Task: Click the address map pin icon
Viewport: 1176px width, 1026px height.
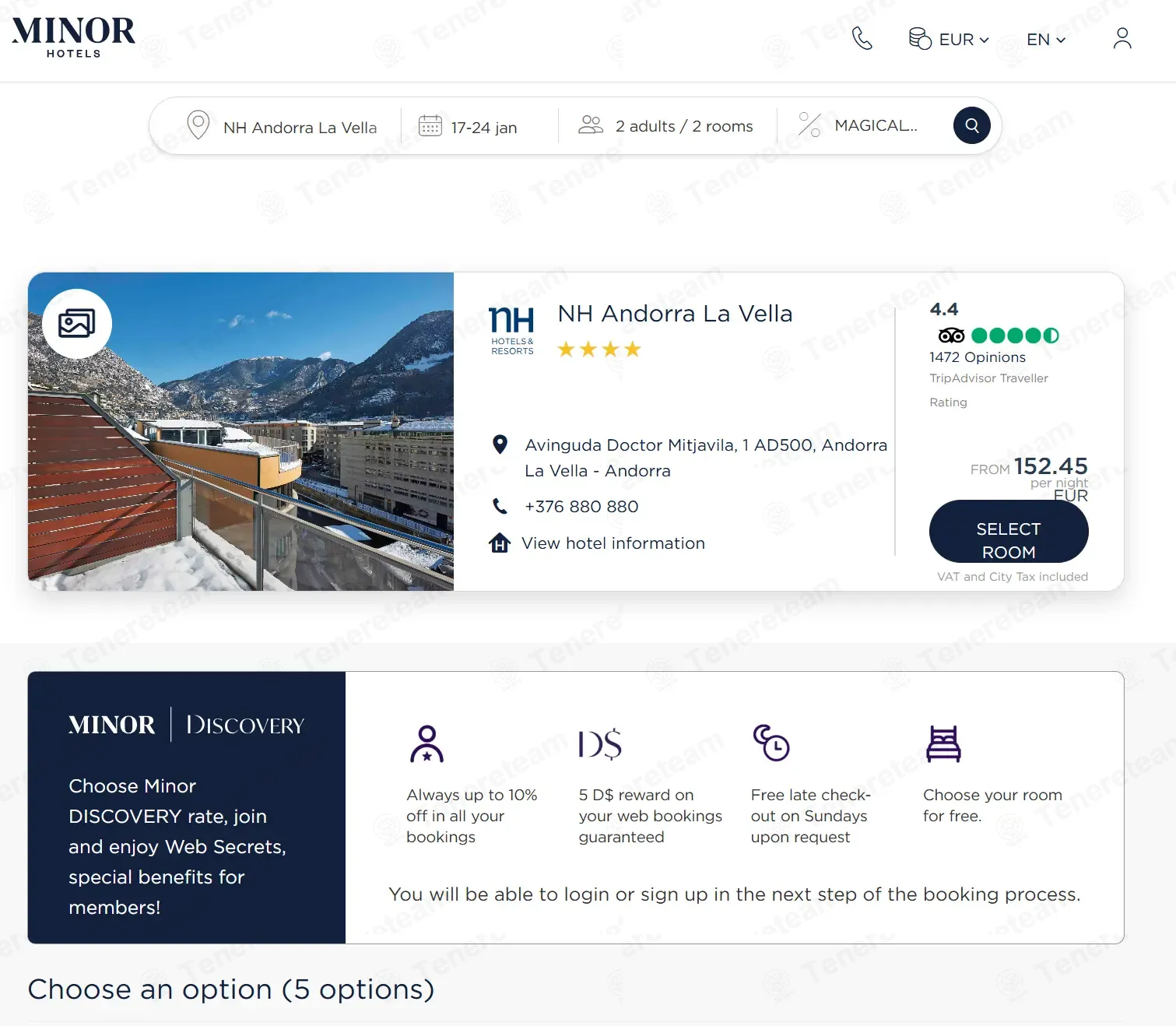Action: tap(500, 444)
